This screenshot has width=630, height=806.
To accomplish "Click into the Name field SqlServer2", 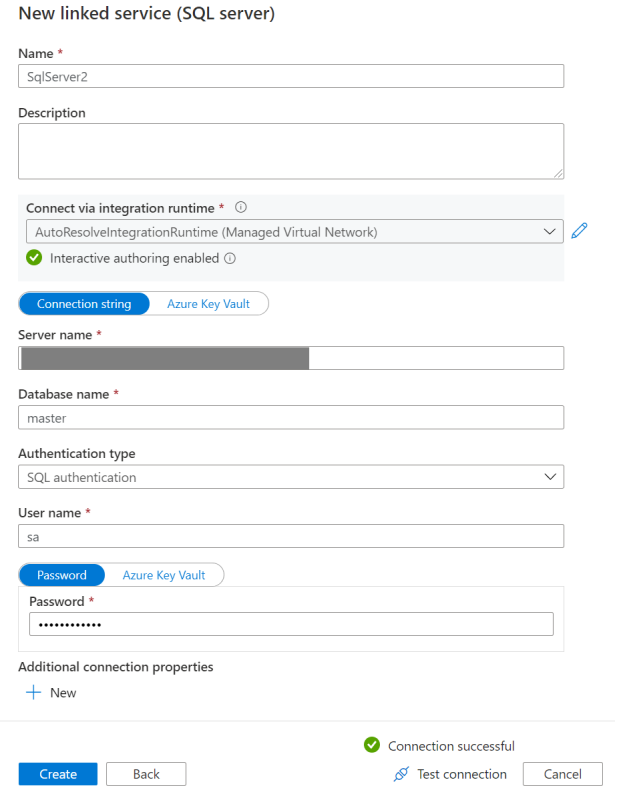I will (291, 76).
